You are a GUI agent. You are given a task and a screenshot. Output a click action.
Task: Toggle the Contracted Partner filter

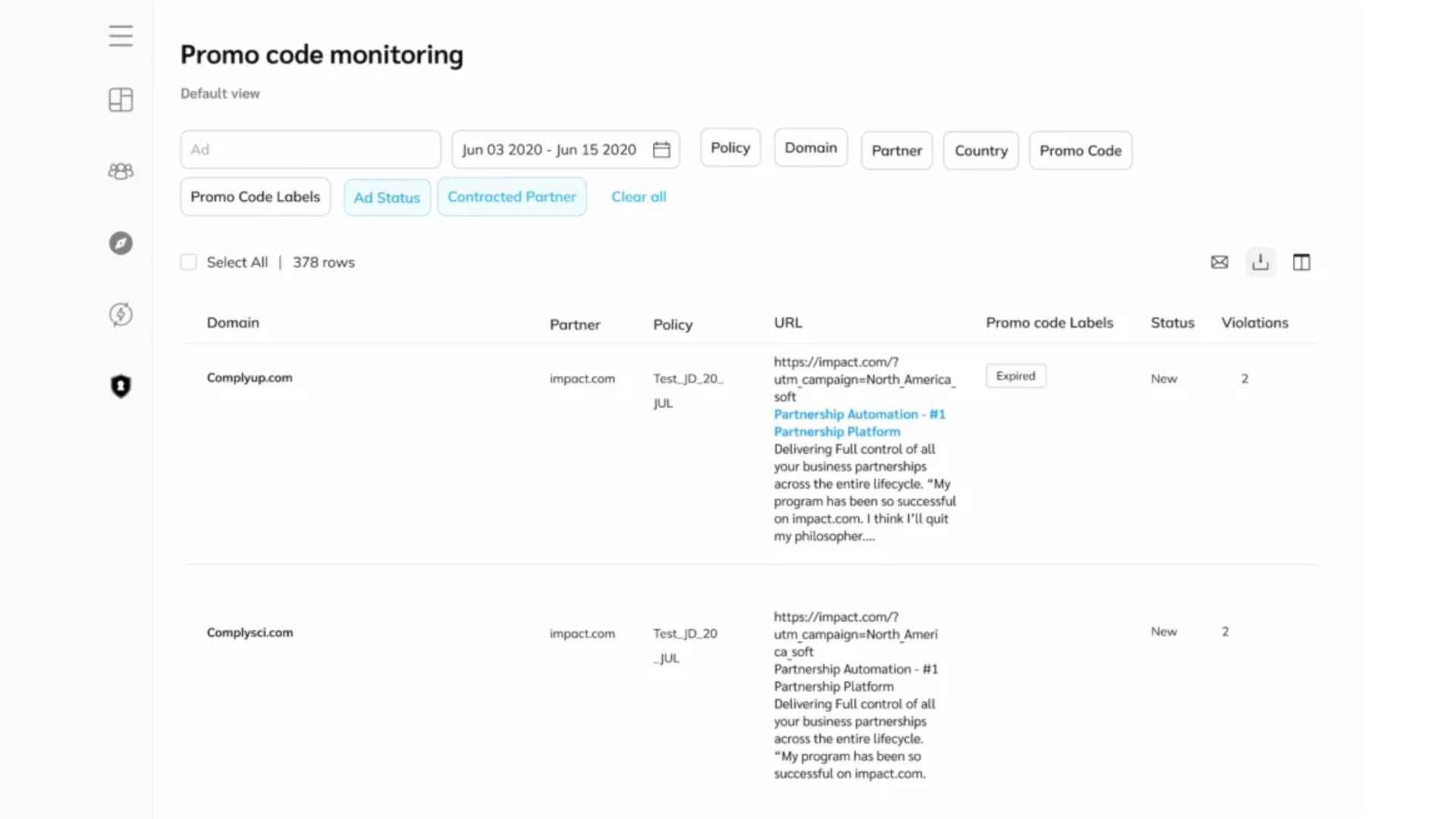511,197
